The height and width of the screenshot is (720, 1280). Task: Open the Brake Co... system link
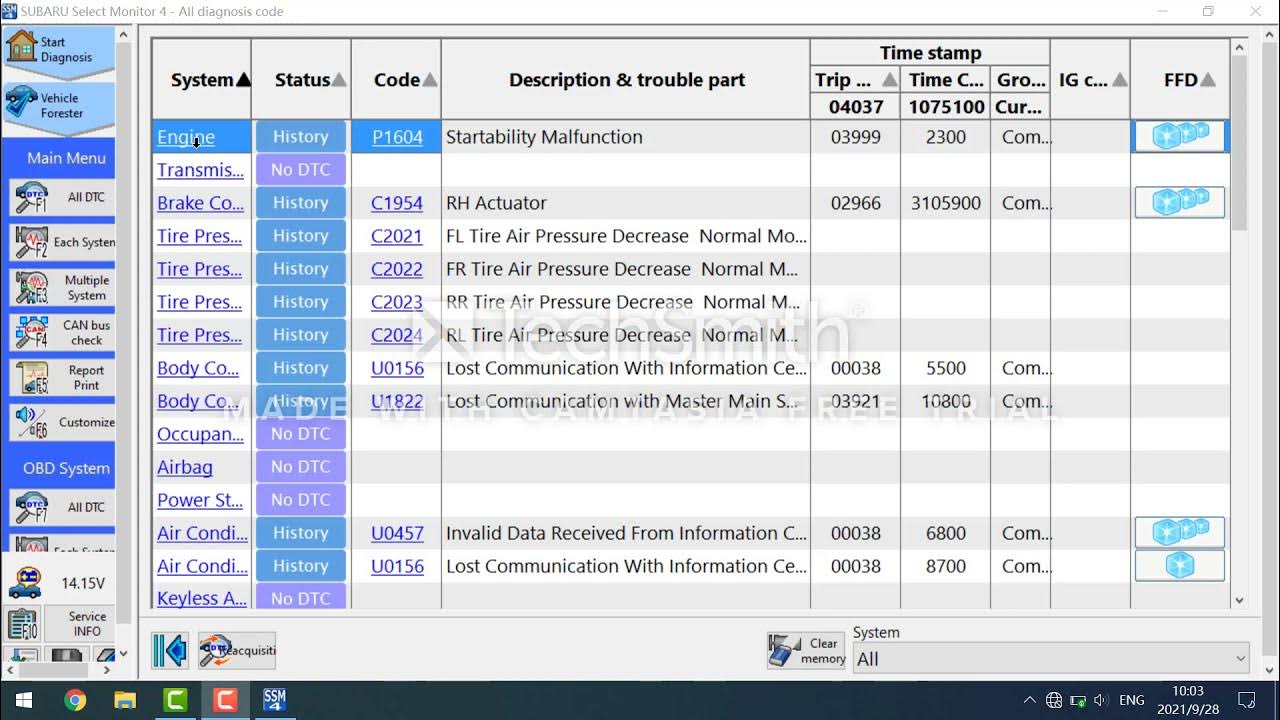(200, 203)
